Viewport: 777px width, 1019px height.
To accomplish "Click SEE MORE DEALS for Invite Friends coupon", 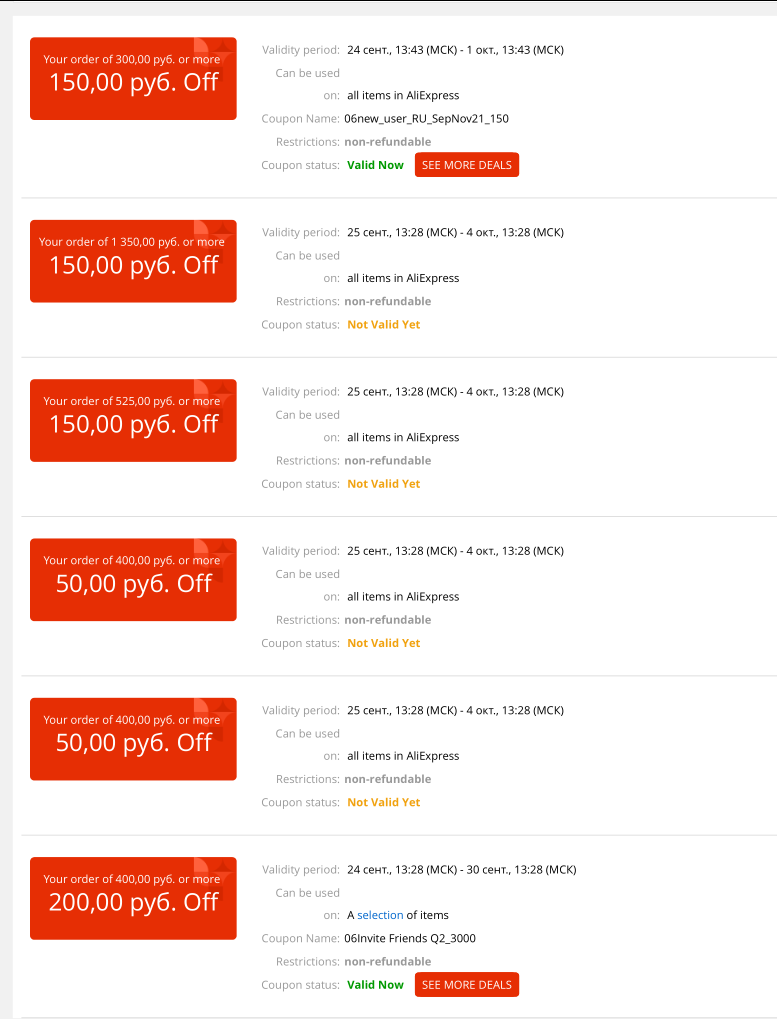I will point(466,985).
